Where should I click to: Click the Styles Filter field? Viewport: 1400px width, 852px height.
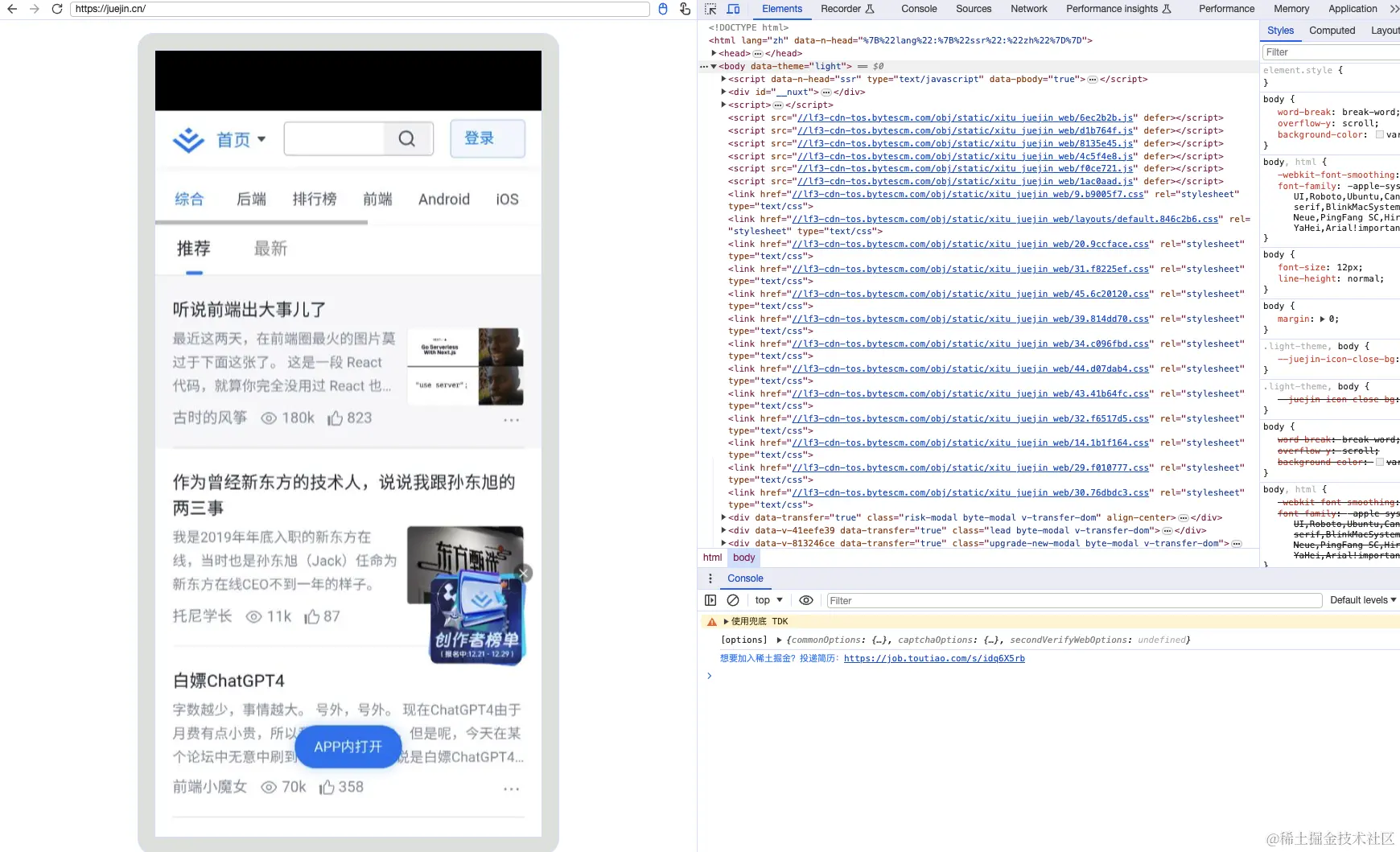[x=1331, y=52]
